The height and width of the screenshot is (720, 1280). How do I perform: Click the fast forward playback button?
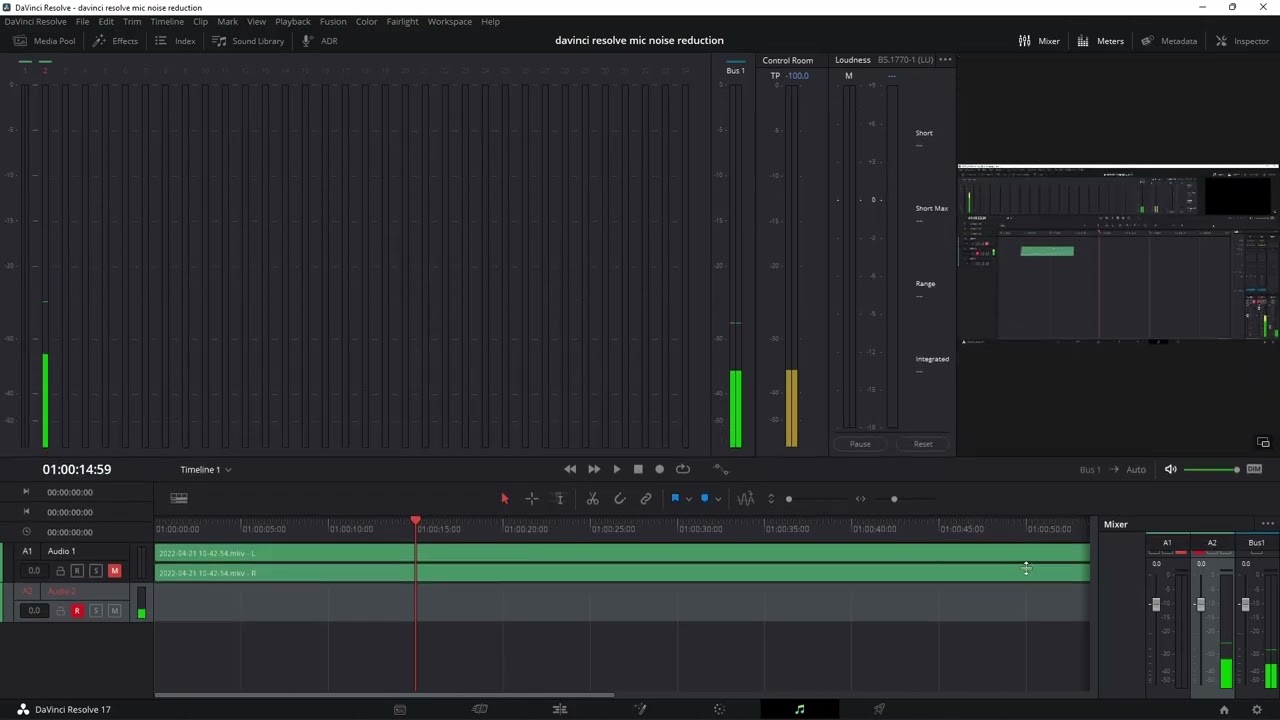coord(594,469)
